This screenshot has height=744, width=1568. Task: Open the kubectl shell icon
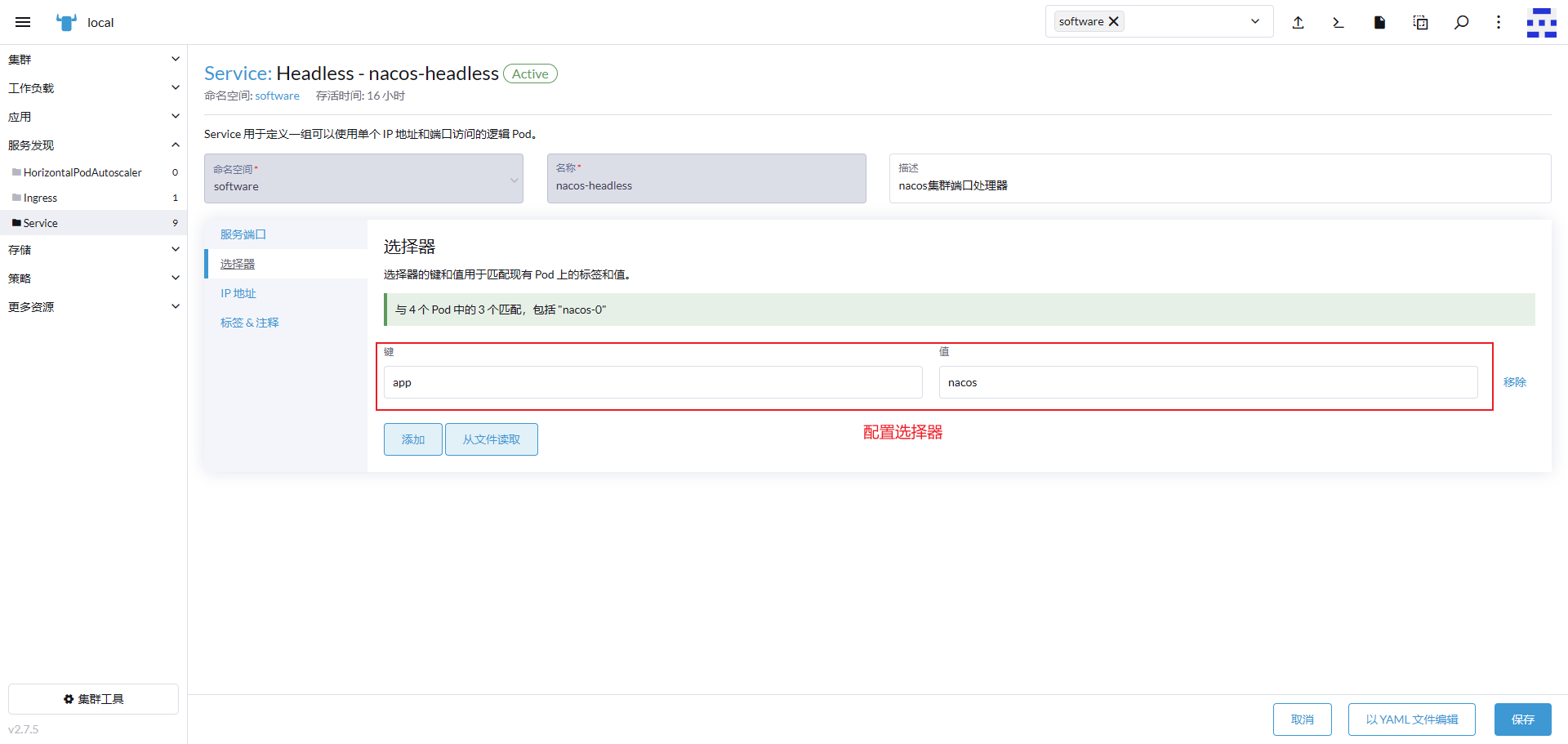tap(1339, 22)
